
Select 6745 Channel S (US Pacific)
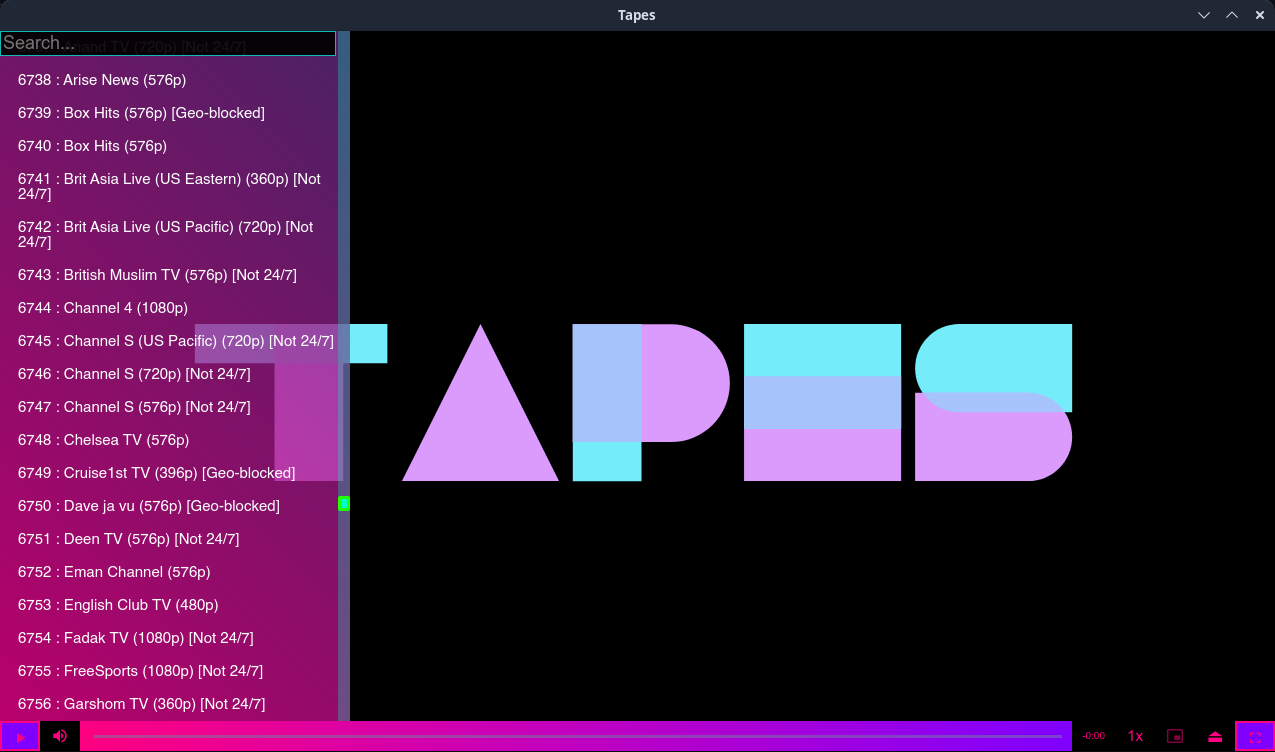pos(169,341)
